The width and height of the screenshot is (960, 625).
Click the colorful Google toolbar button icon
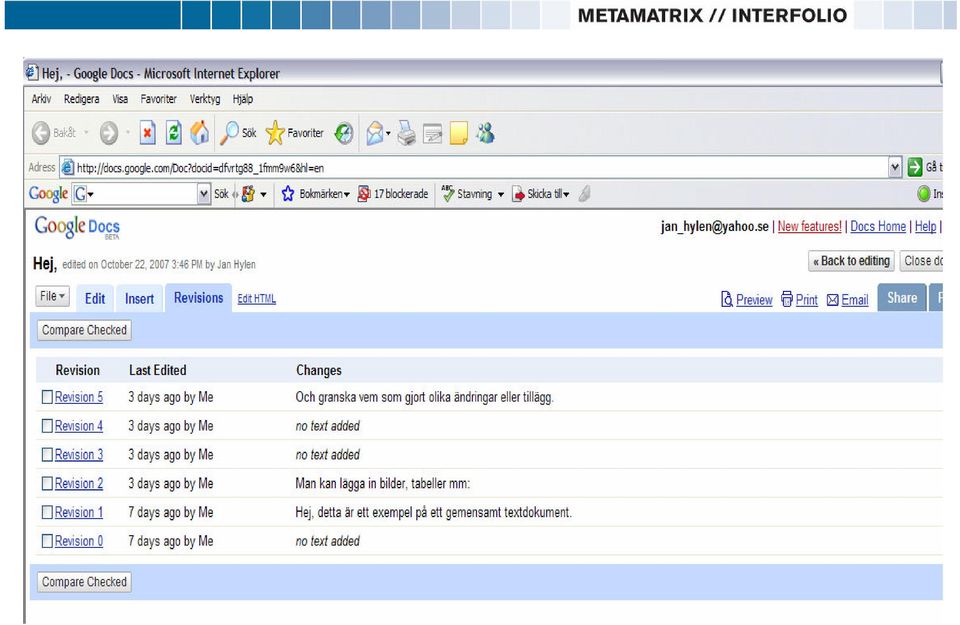pyautogui.click(x=248, y=194)
